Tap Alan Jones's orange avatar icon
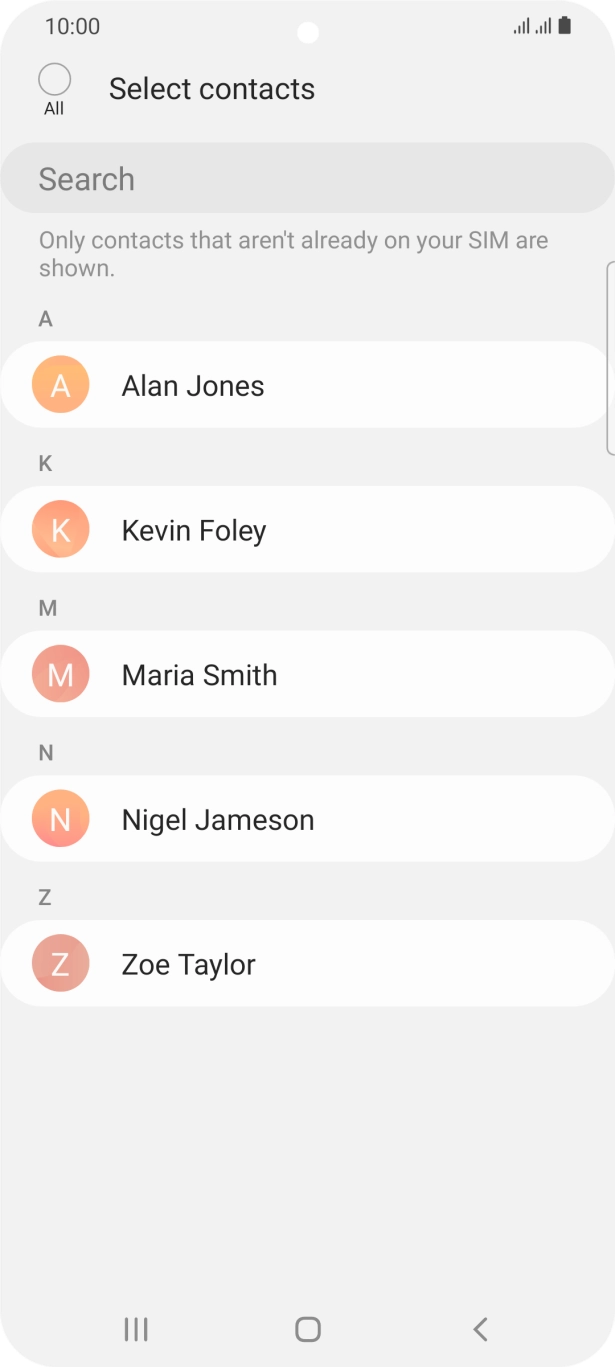This screenshot has height=1367, width=615. [60, 385]
